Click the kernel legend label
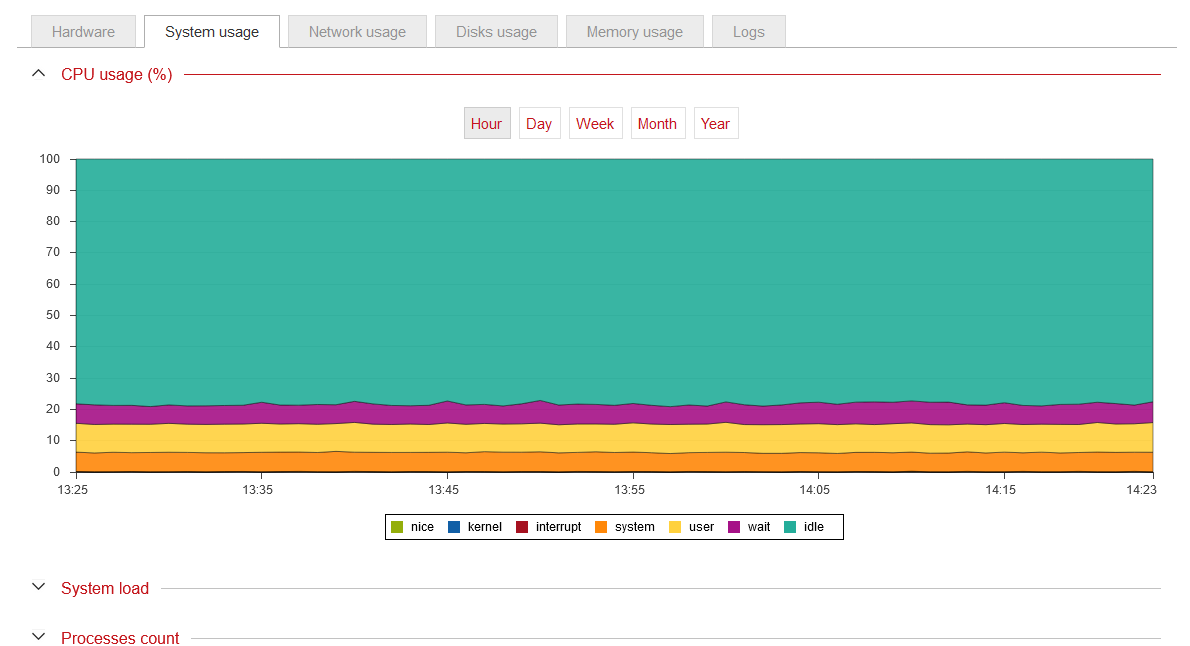The width and height of the screenshot is (1190, 646). point(485,527)
